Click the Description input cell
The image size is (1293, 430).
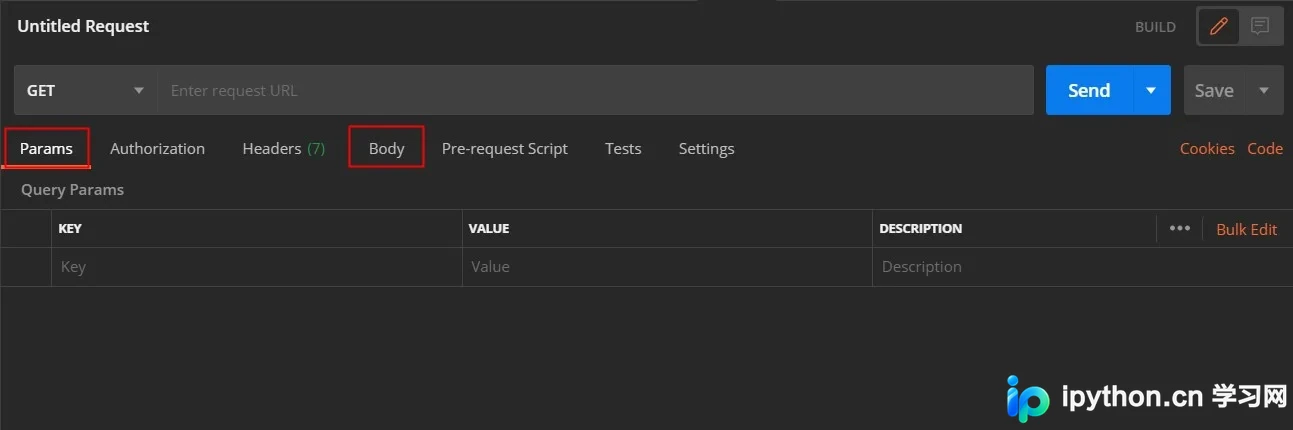pos(1082,267)
